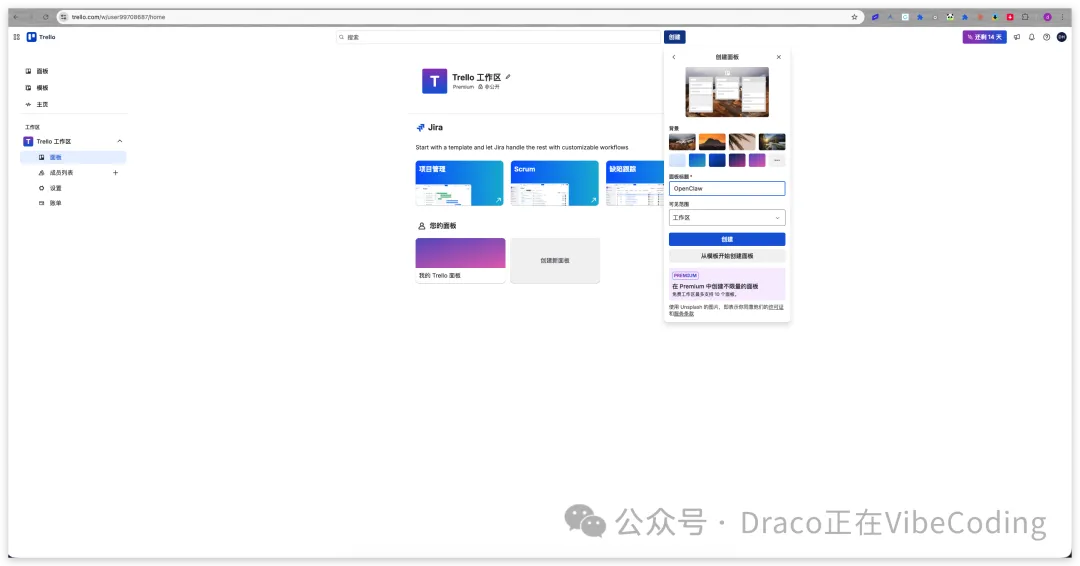Add a member with plus icon
The image size is (1080, 566).
pos(115,173)
